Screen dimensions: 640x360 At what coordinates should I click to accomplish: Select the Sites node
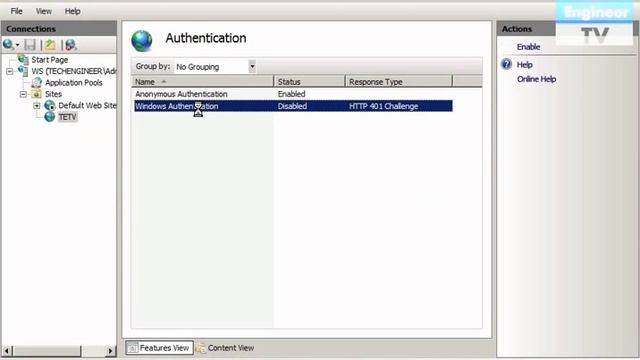click(x=53, y=94)
